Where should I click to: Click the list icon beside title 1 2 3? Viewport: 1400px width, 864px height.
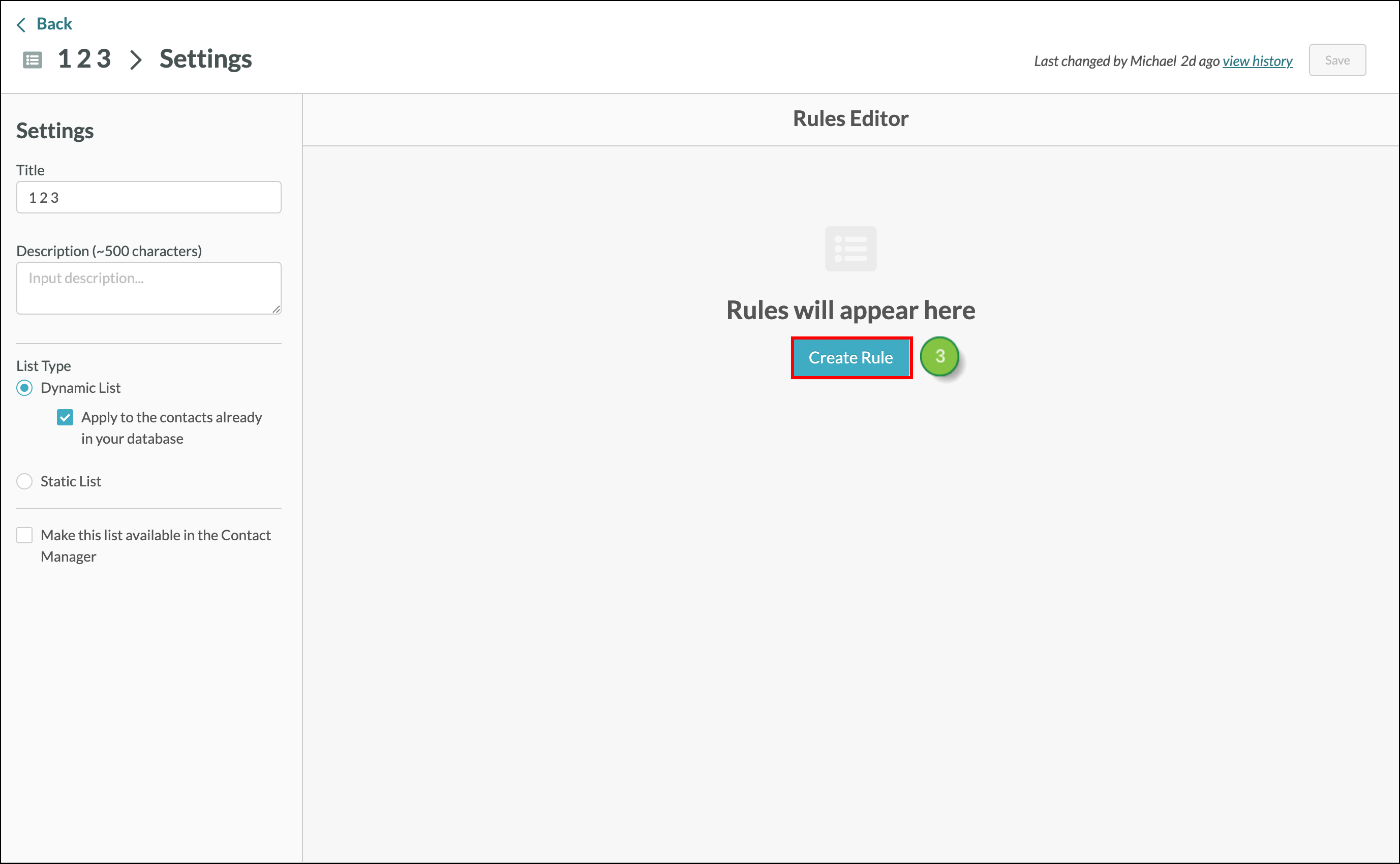point(32,60)
